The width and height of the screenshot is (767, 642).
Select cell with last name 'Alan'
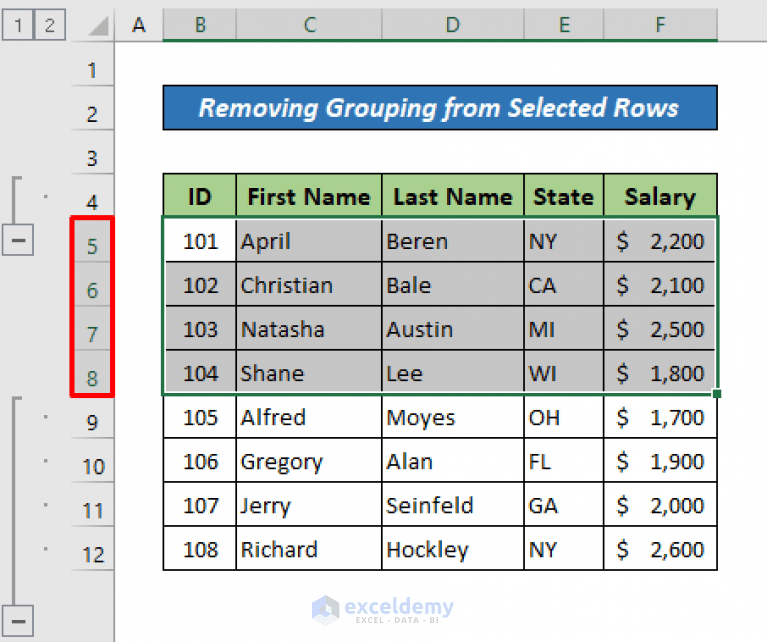click(453, 460)
